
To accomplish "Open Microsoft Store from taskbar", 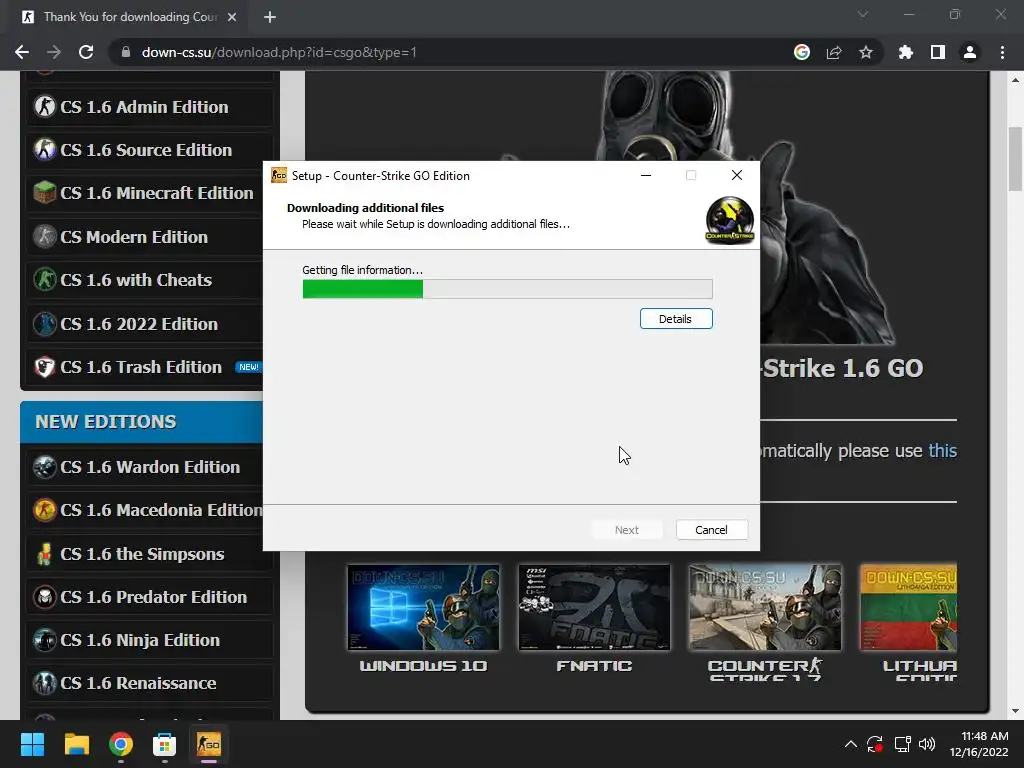I will click(x=165, y=744).
